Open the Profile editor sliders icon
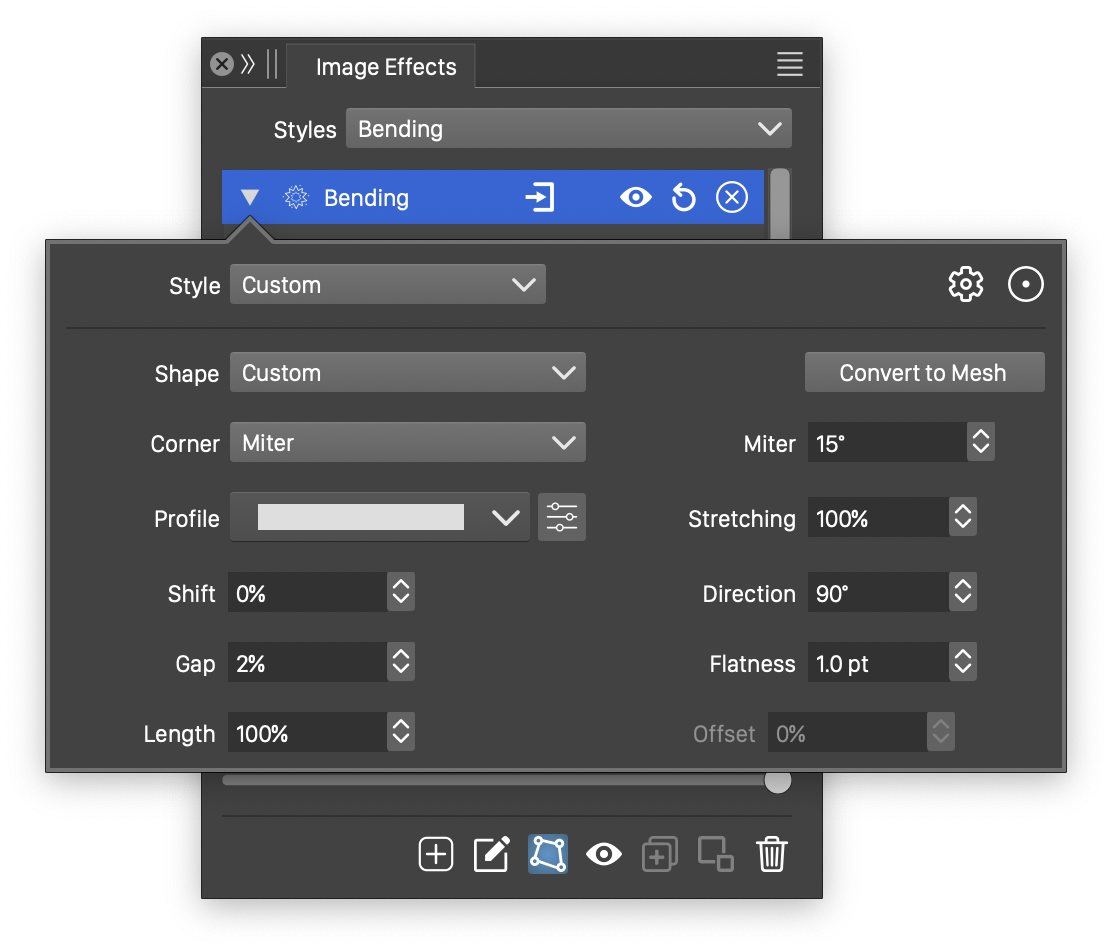 coord(562,518)
